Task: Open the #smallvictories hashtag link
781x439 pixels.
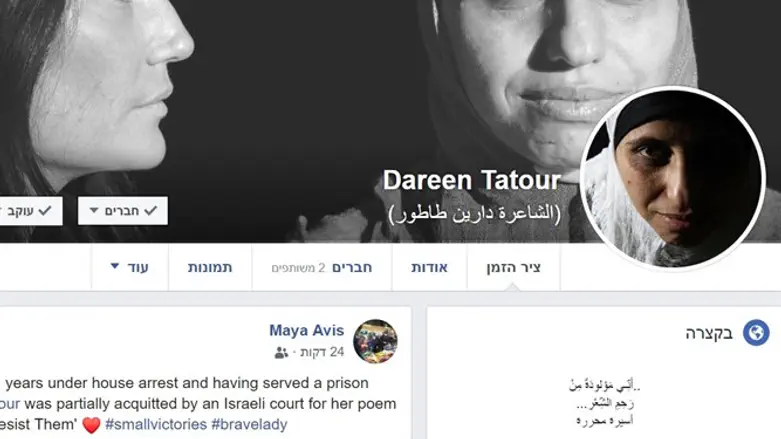Action: tap(156, 425)
